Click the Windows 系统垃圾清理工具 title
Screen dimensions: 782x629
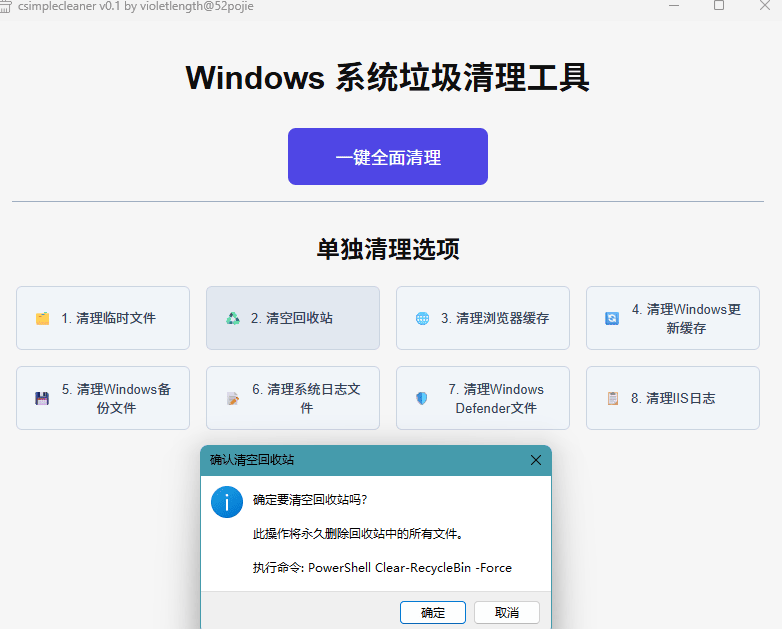point(388,78)
